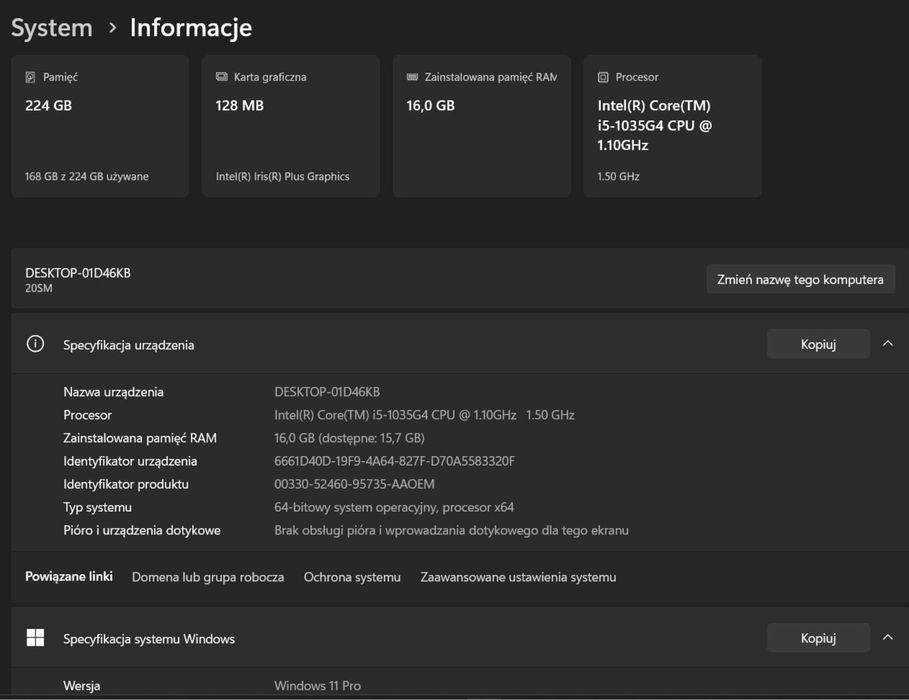Select the computer name DESKTOP-01D46KB header text

click(78, 273)
